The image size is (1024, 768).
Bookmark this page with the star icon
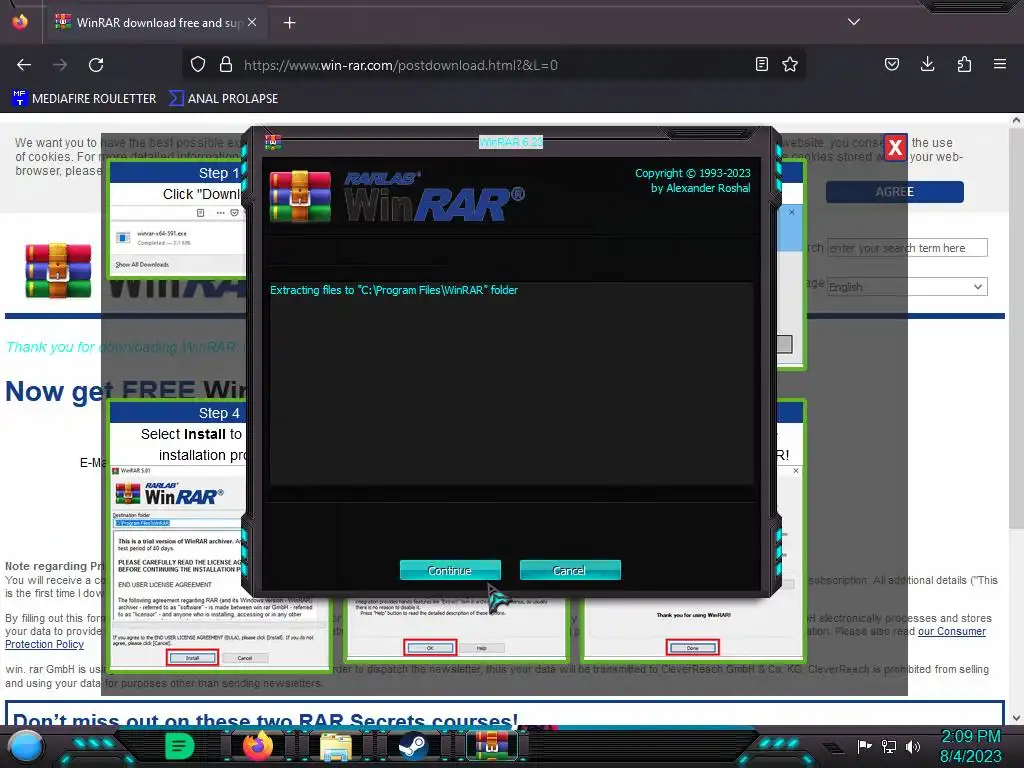coord(790,65)
